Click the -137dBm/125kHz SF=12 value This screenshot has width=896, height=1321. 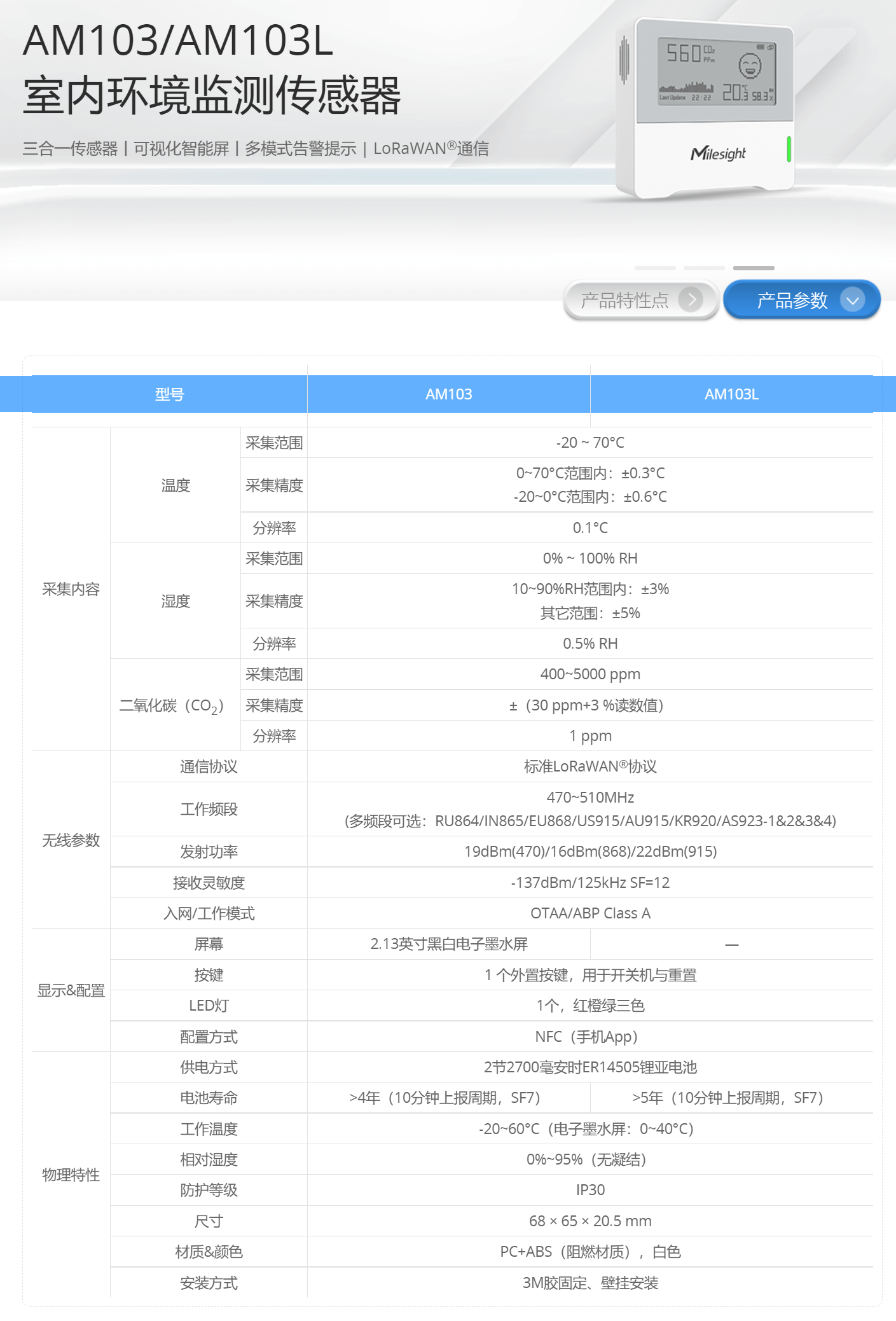tap(590, 883)
